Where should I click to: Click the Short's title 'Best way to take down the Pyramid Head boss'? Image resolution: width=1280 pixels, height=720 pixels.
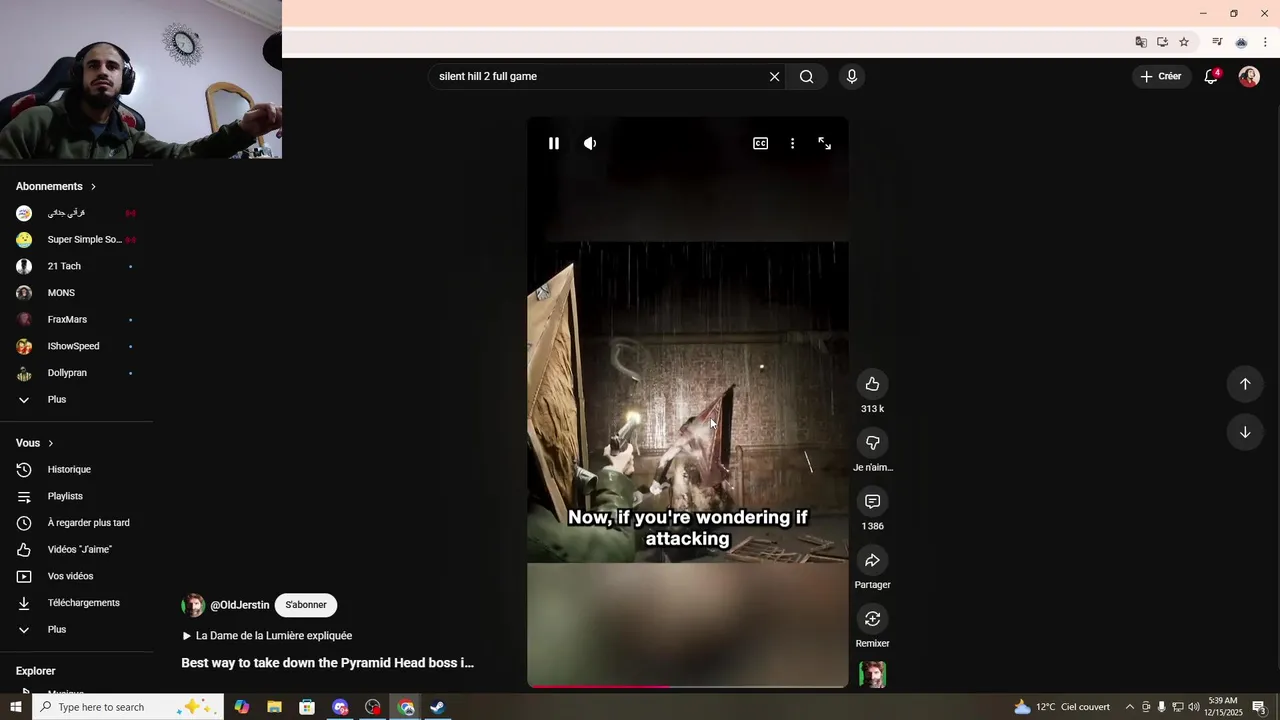tap(327, 663)
